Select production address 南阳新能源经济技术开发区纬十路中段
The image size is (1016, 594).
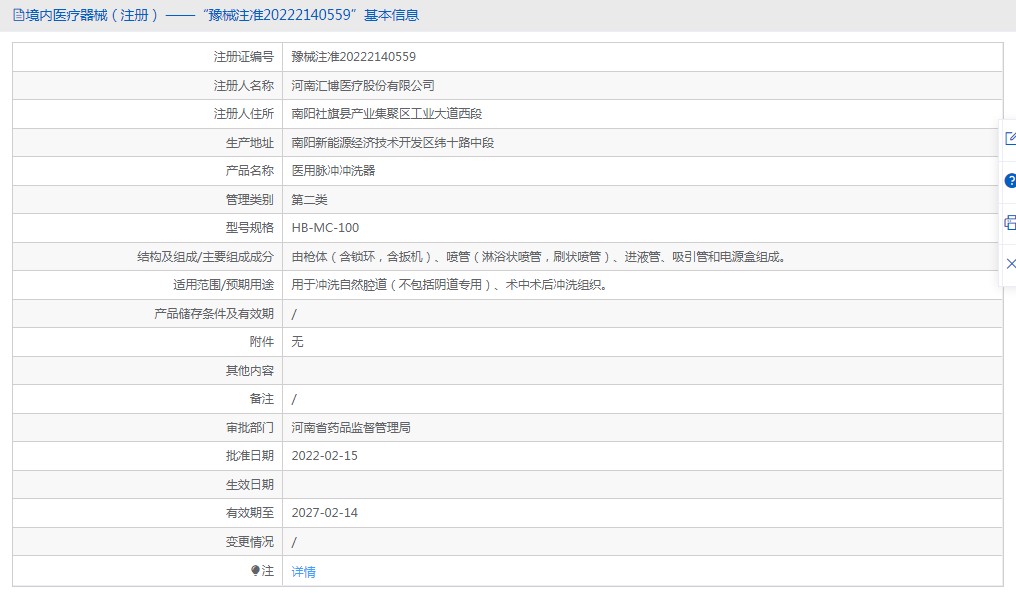point(393,143)
